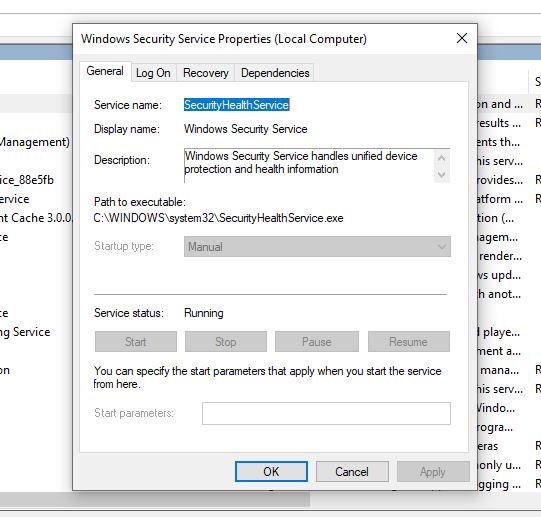Click the Stop service button
The width and height of the screenshot is (541, 517).
point(226,342)
